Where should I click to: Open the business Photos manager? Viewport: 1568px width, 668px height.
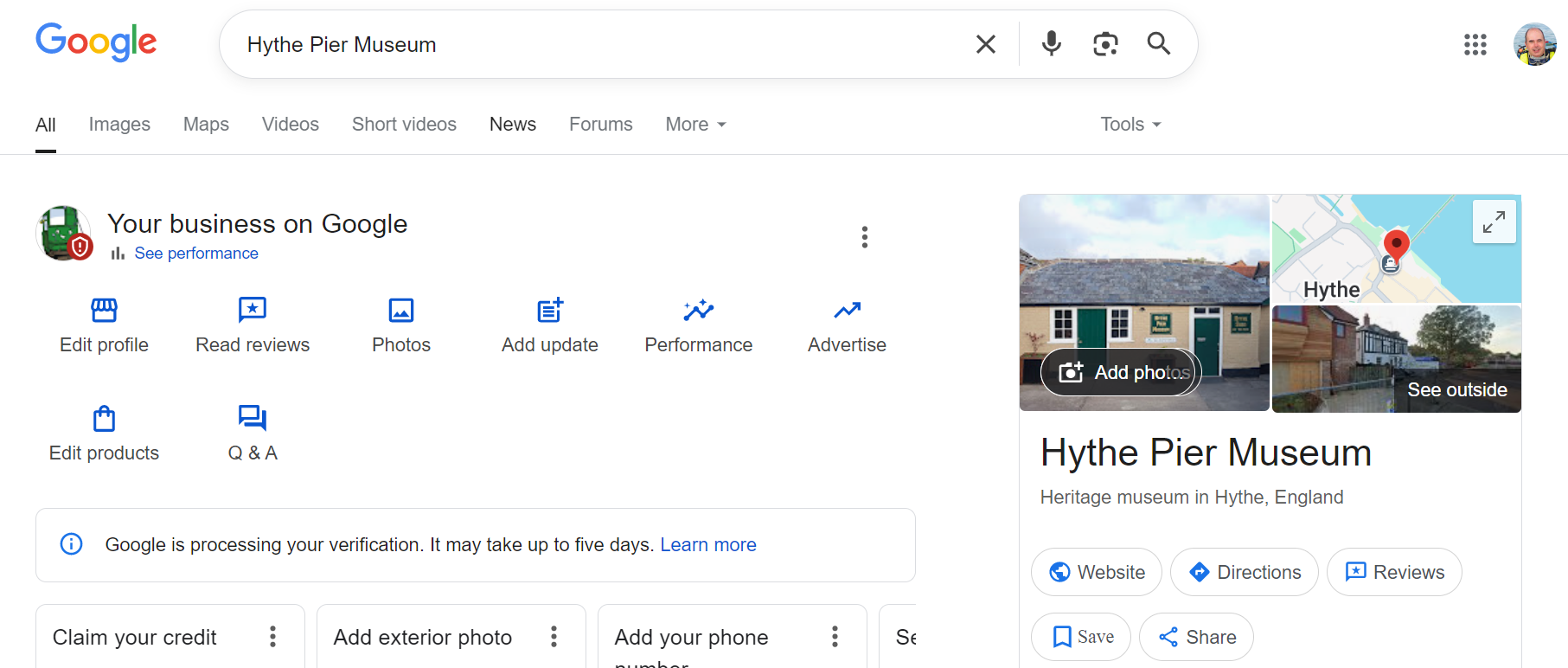click(401, 326)
